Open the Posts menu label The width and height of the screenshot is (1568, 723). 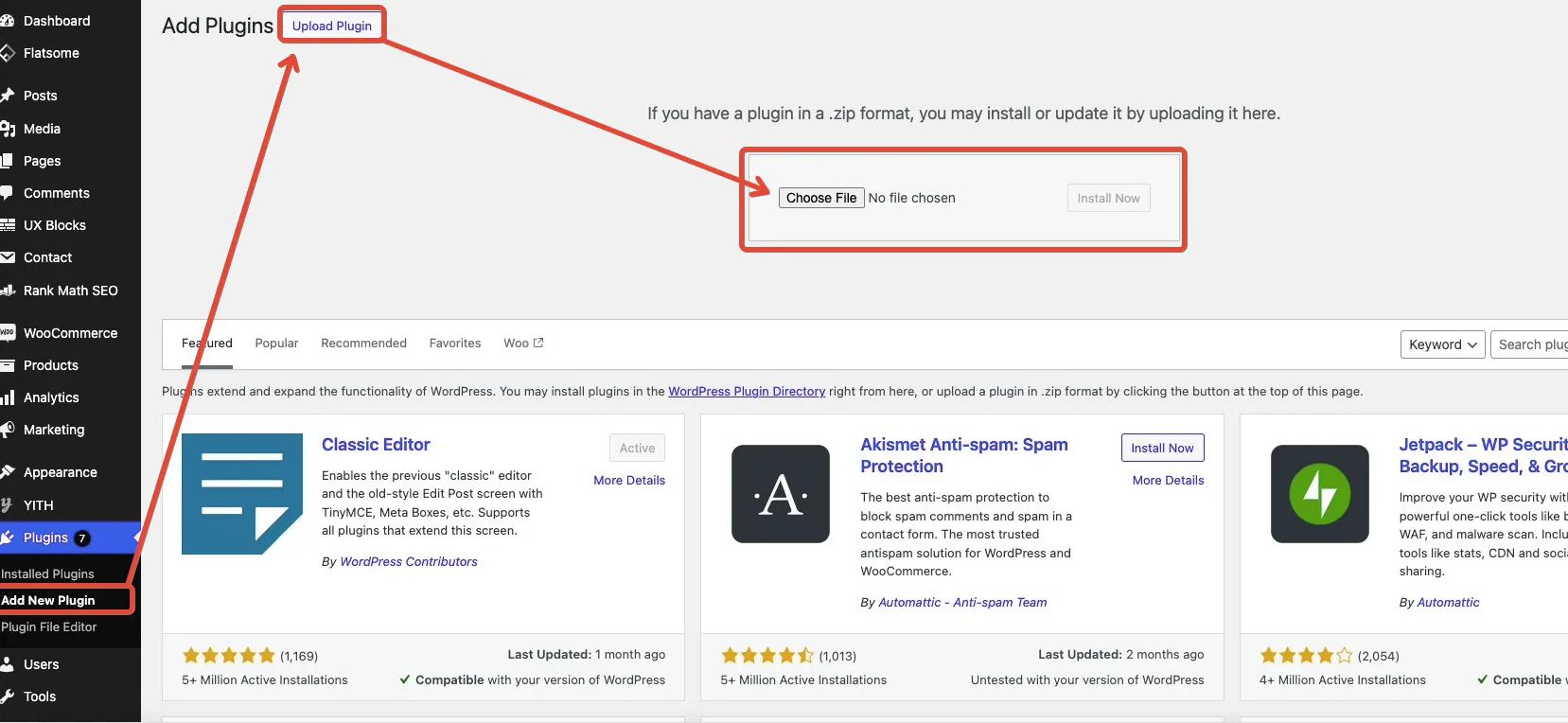[41, 96]
